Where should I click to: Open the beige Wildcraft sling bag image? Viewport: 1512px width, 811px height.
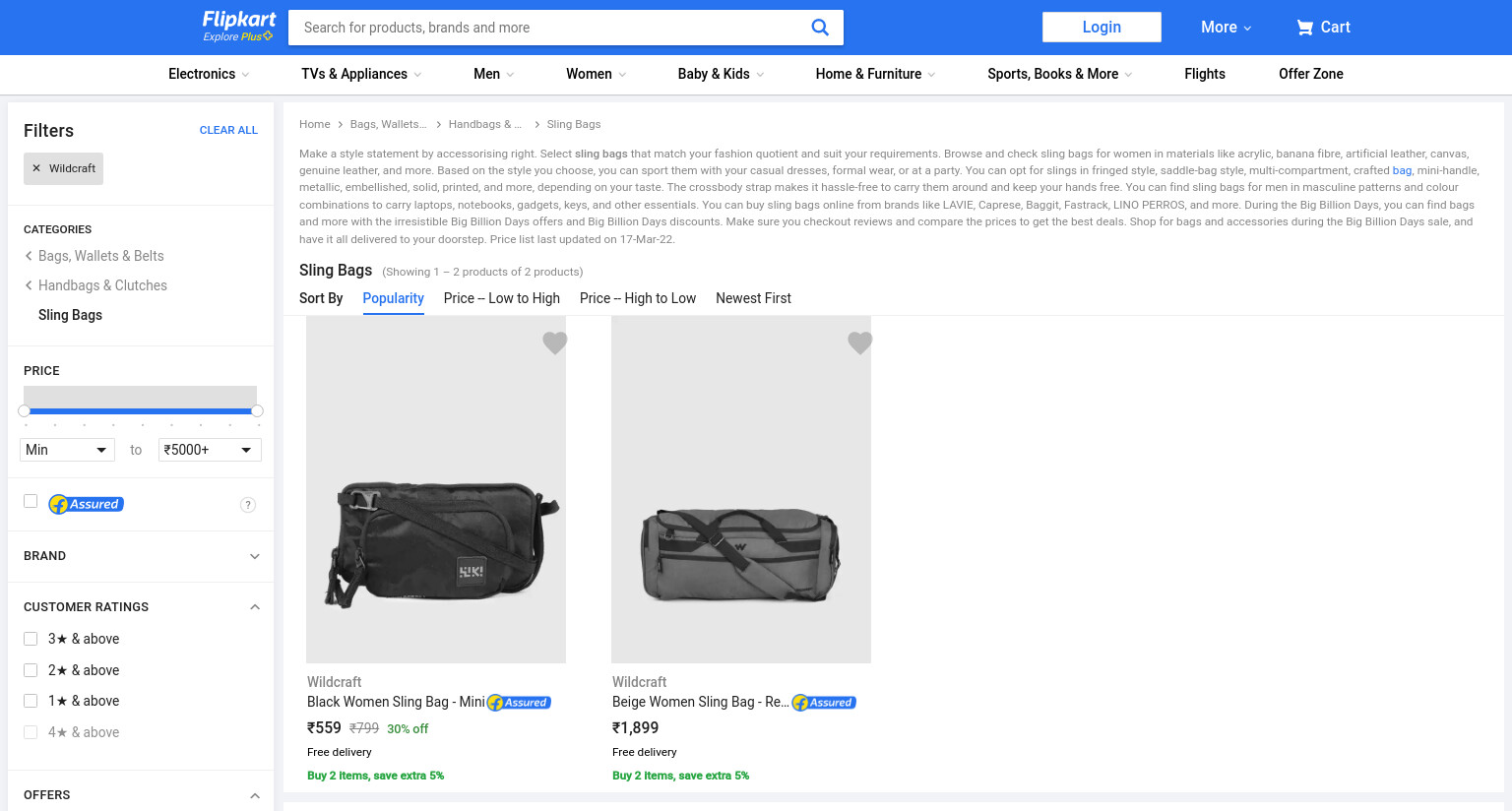pyautogui.click(x=741, y=489)
